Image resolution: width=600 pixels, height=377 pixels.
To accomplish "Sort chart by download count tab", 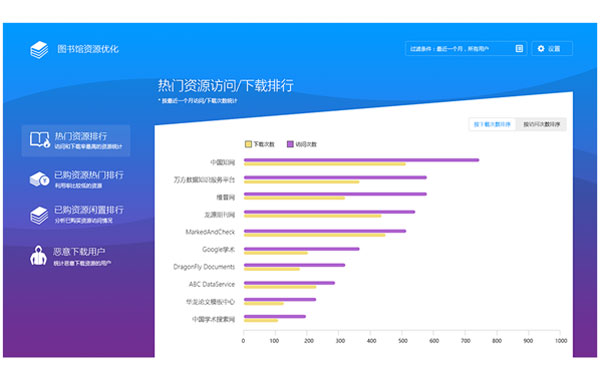I will click(x=492, y=124).
